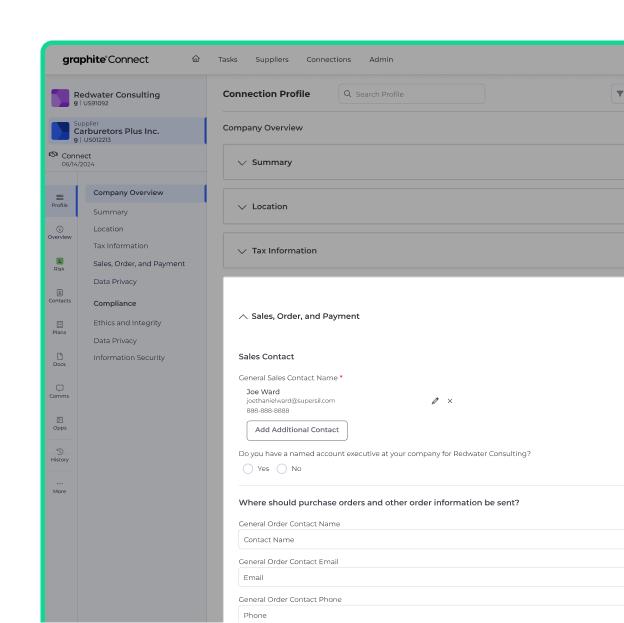Click the Redwater Consulting company name
This screenshot has height=623, width=624.
[x=117, y=95]
